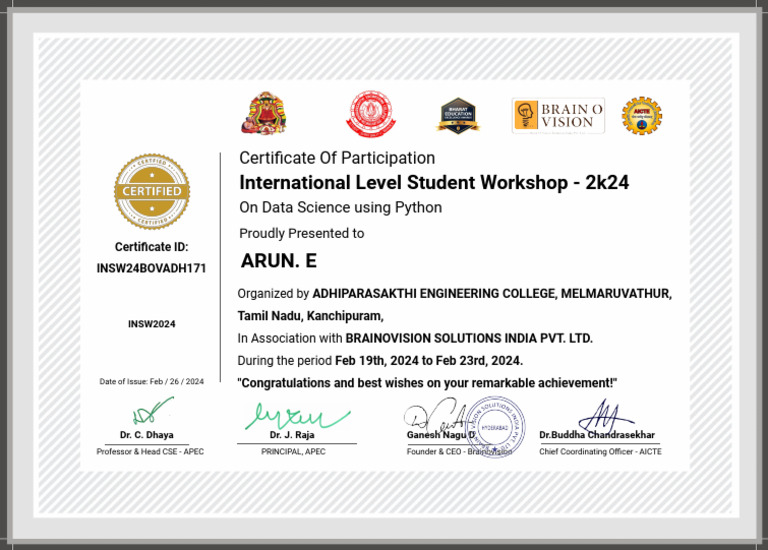Click the gold CERTIFIED seal badge
Screen dimensions: 768x550
[x=152, y=191]
